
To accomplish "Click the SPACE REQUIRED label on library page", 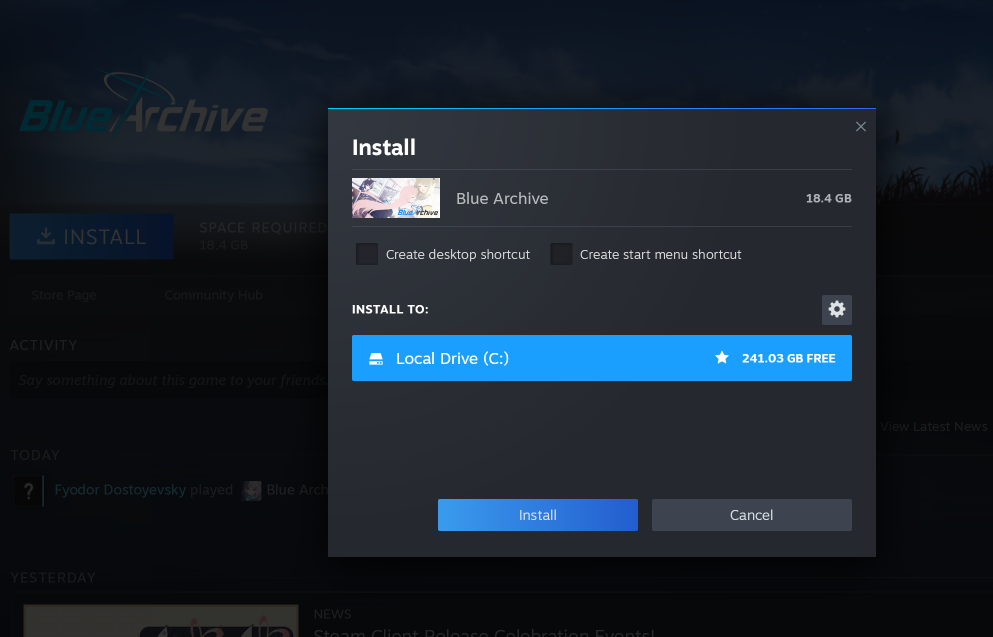I will (x=263, y=227).
